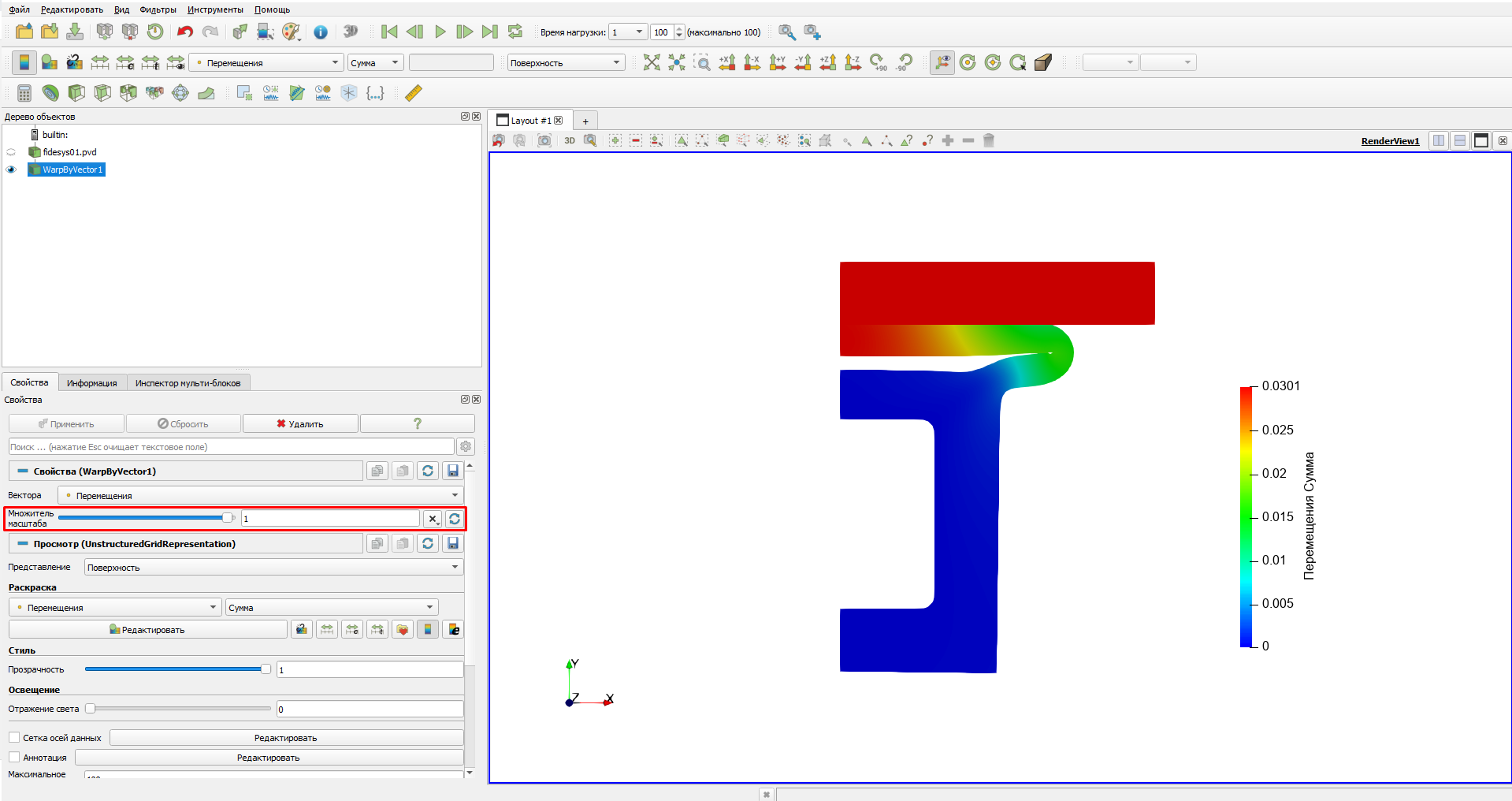Click the Save data download icon

75,32
